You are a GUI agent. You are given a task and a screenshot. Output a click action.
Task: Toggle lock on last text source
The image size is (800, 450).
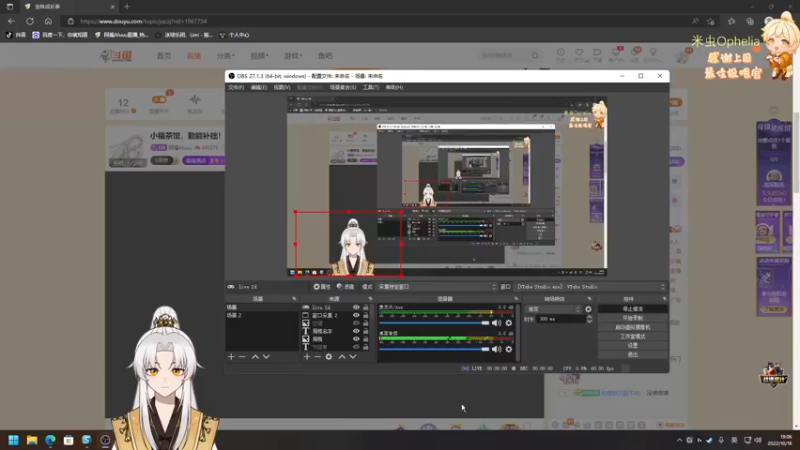pyautogui.click(x=365, y=347)
